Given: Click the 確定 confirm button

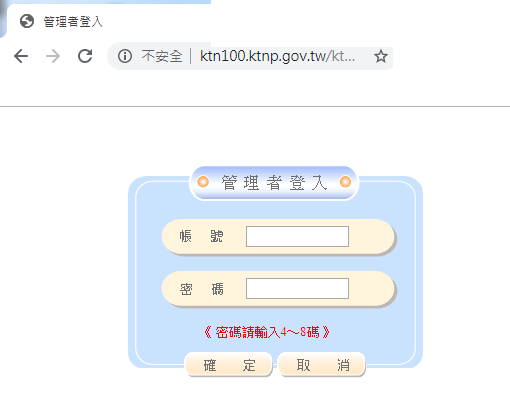Looking at the screenshot, I should 229,365.
